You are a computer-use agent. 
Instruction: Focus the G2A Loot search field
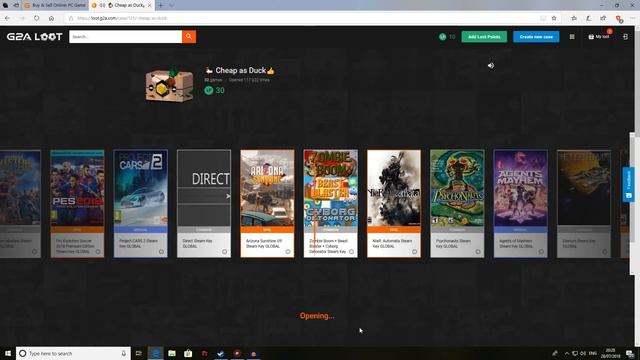125,37
